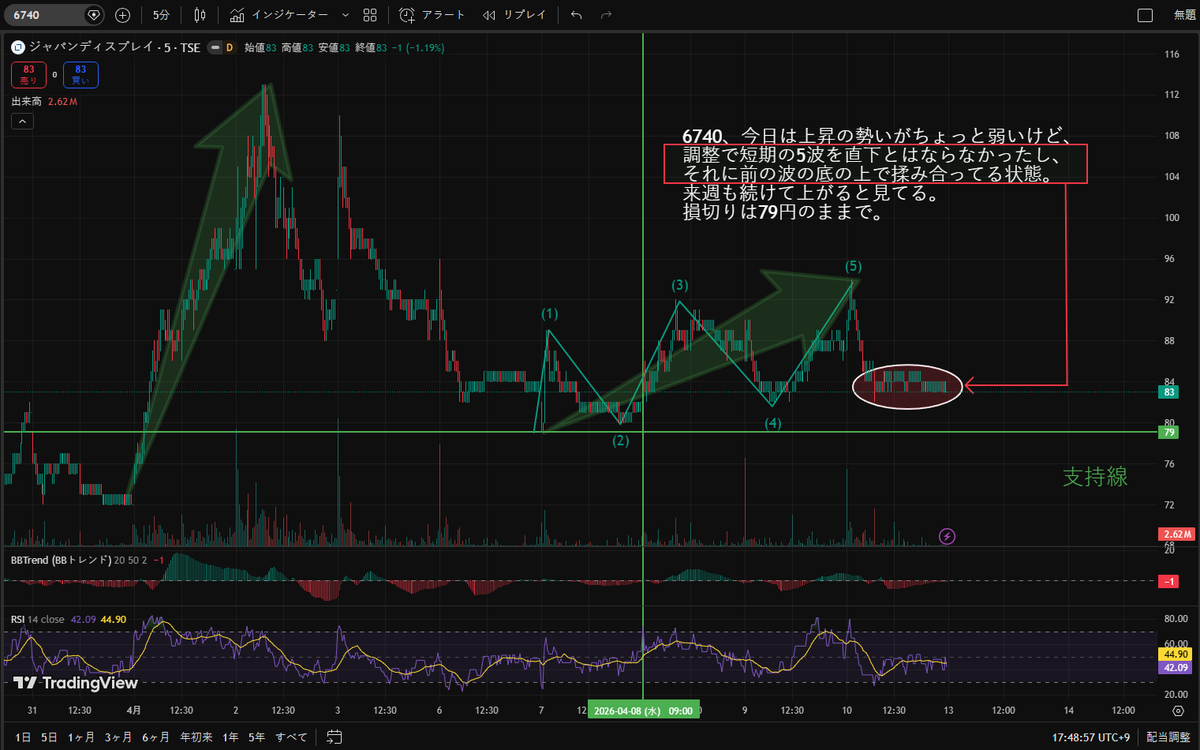Open the indicator templates grid icon
The image size is (1200, 750).
370,15
